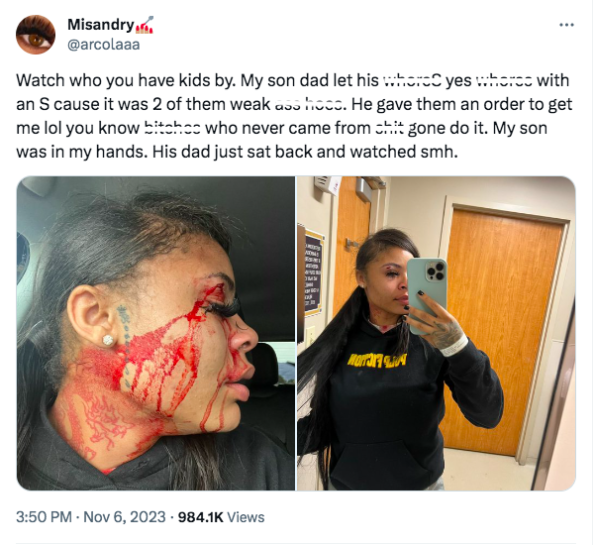
Task: Click the eye profile picture avatar
Action: point(36,35)
